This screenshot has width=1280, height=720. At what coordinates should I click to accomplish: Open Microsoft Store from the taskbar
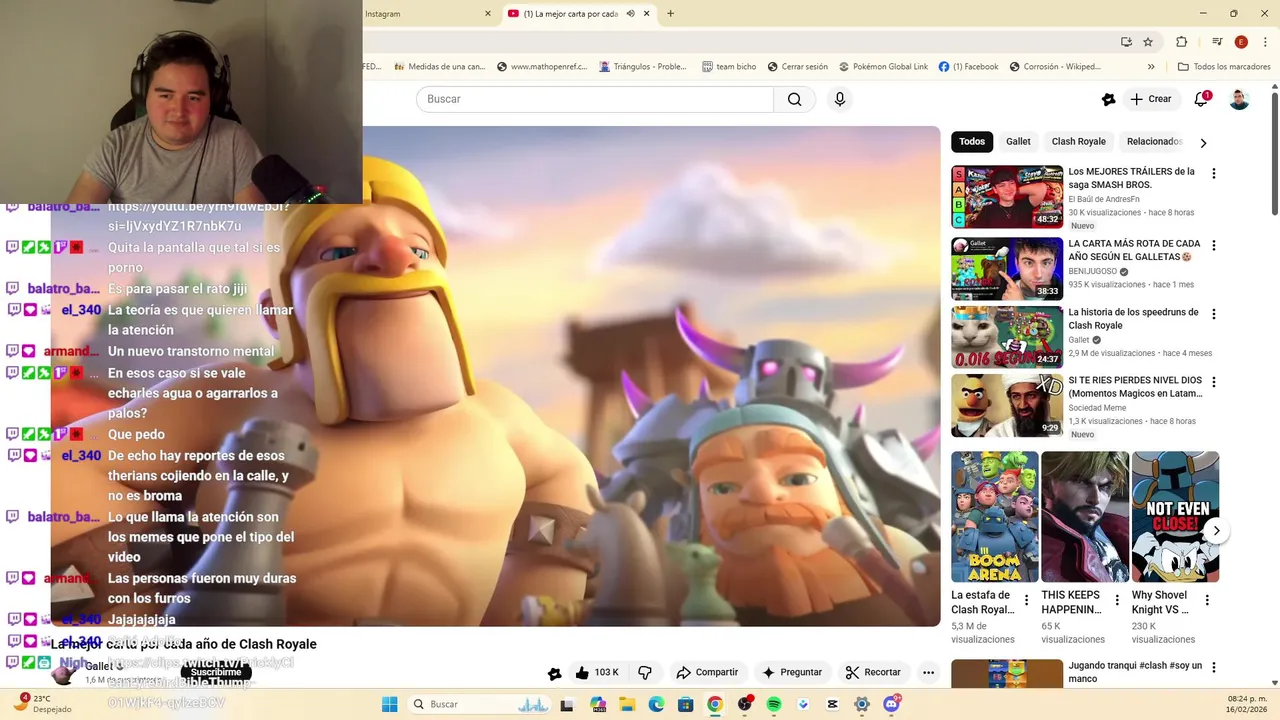pos(686,704)
